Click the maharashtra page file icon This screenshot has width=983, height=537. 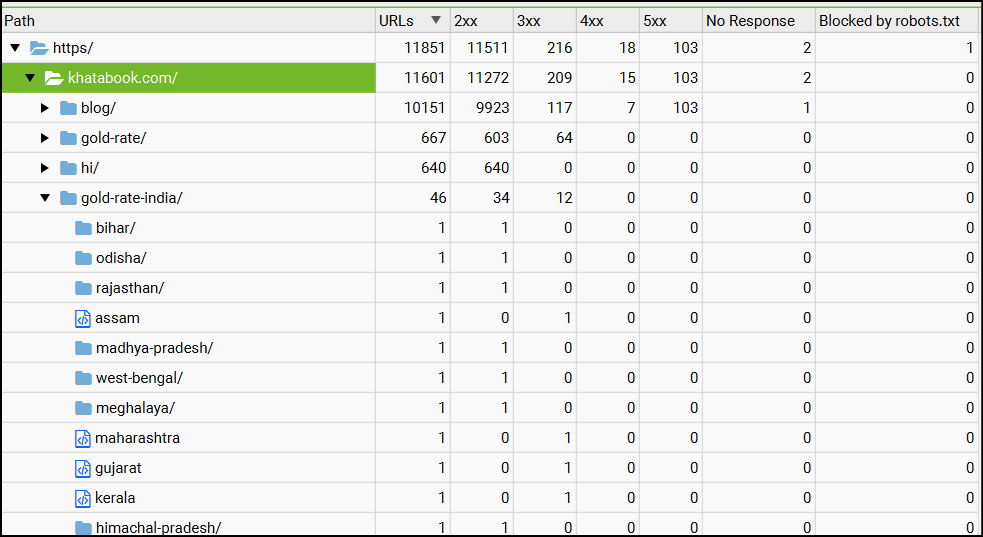tap(83, 438)
